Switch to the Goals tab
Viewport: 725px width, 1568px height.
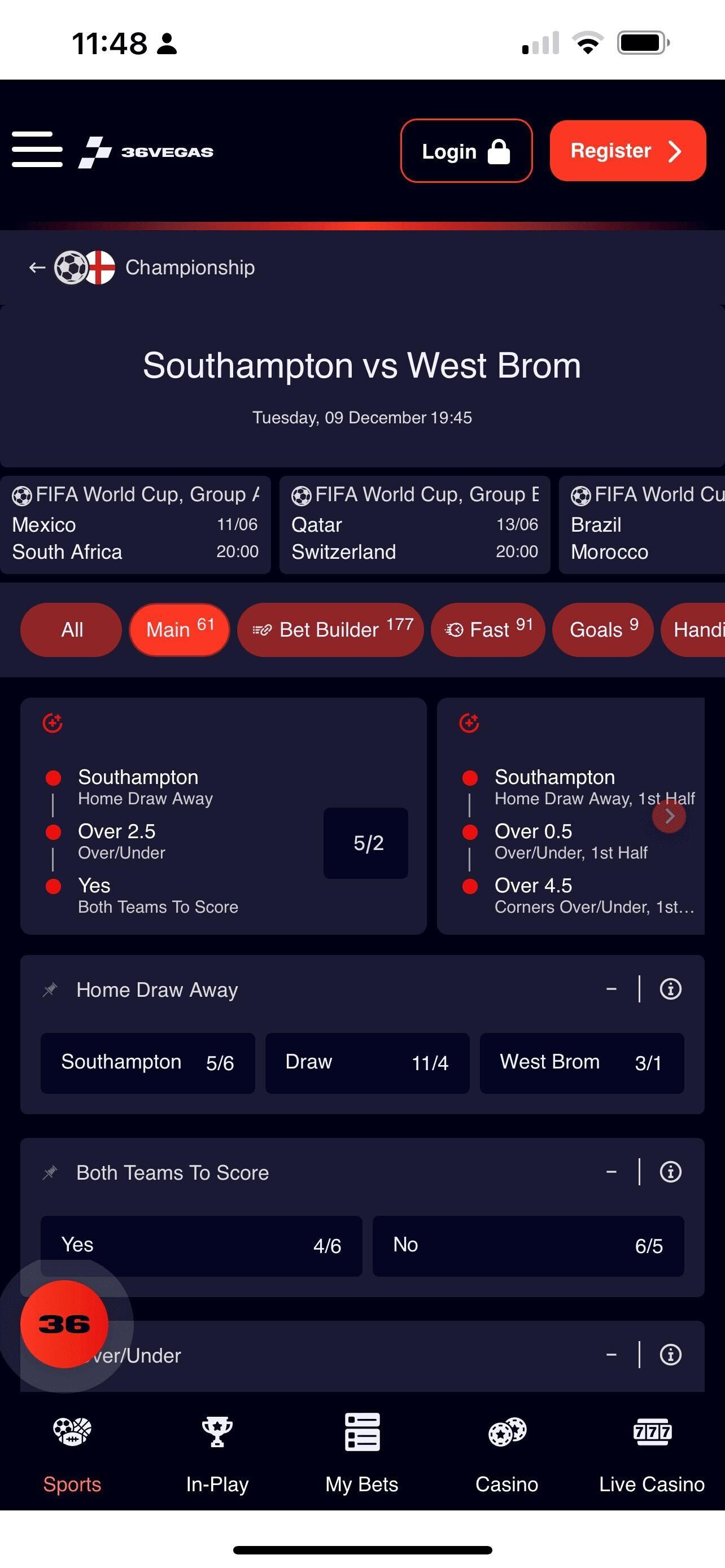tap(602, 629)
